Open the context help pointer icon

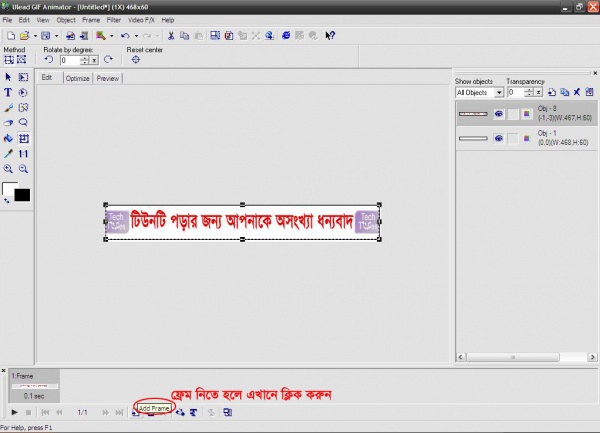pyautogui.click(x=330, y=36)
